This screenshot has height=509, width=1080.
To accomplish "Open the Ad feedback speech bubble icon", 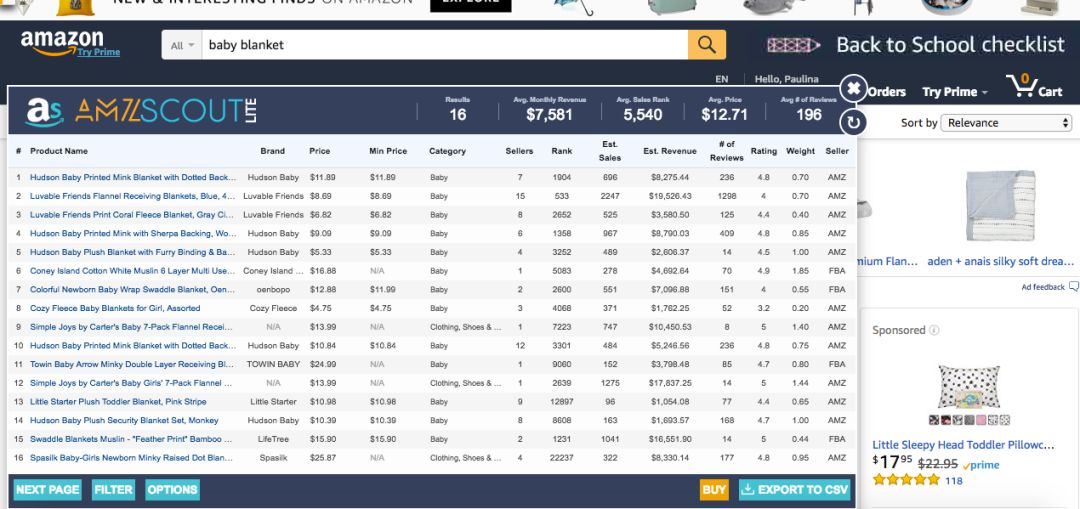I will [x=1074, y=287].
